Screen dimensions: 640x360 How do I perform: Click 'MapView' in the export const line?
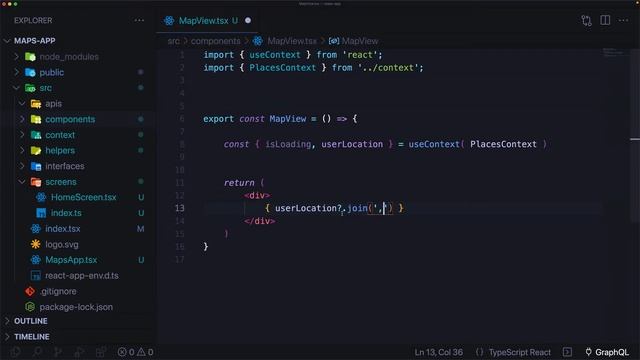(288, 119)
